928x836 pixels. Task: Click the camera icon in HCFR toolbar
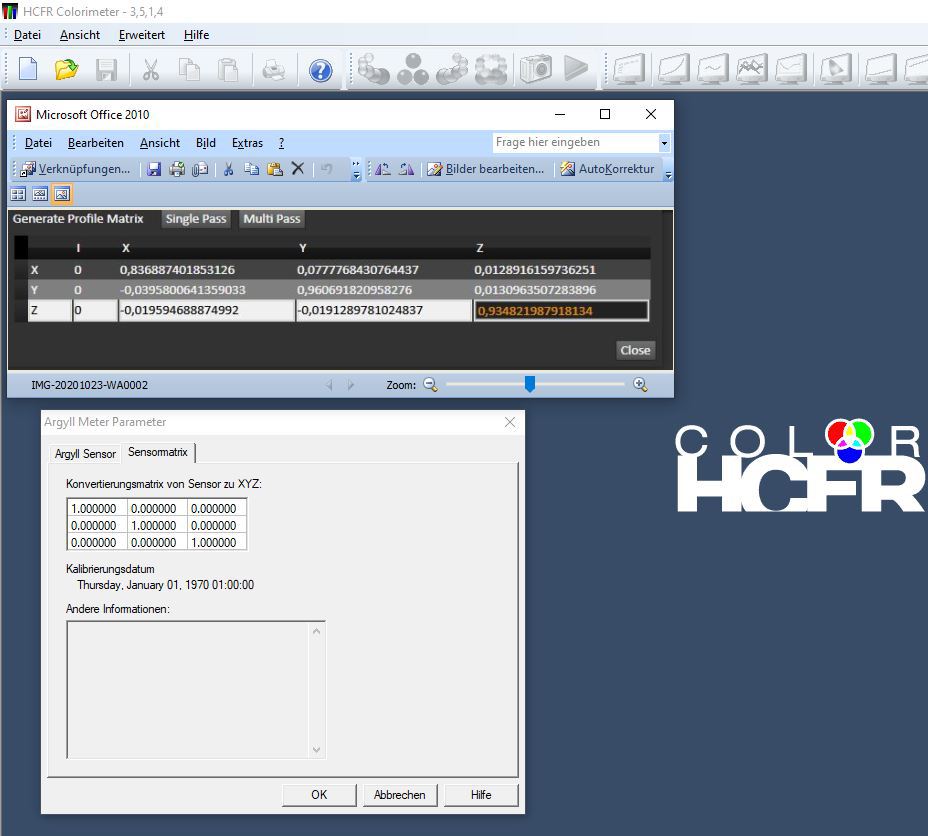click(537, 70)
